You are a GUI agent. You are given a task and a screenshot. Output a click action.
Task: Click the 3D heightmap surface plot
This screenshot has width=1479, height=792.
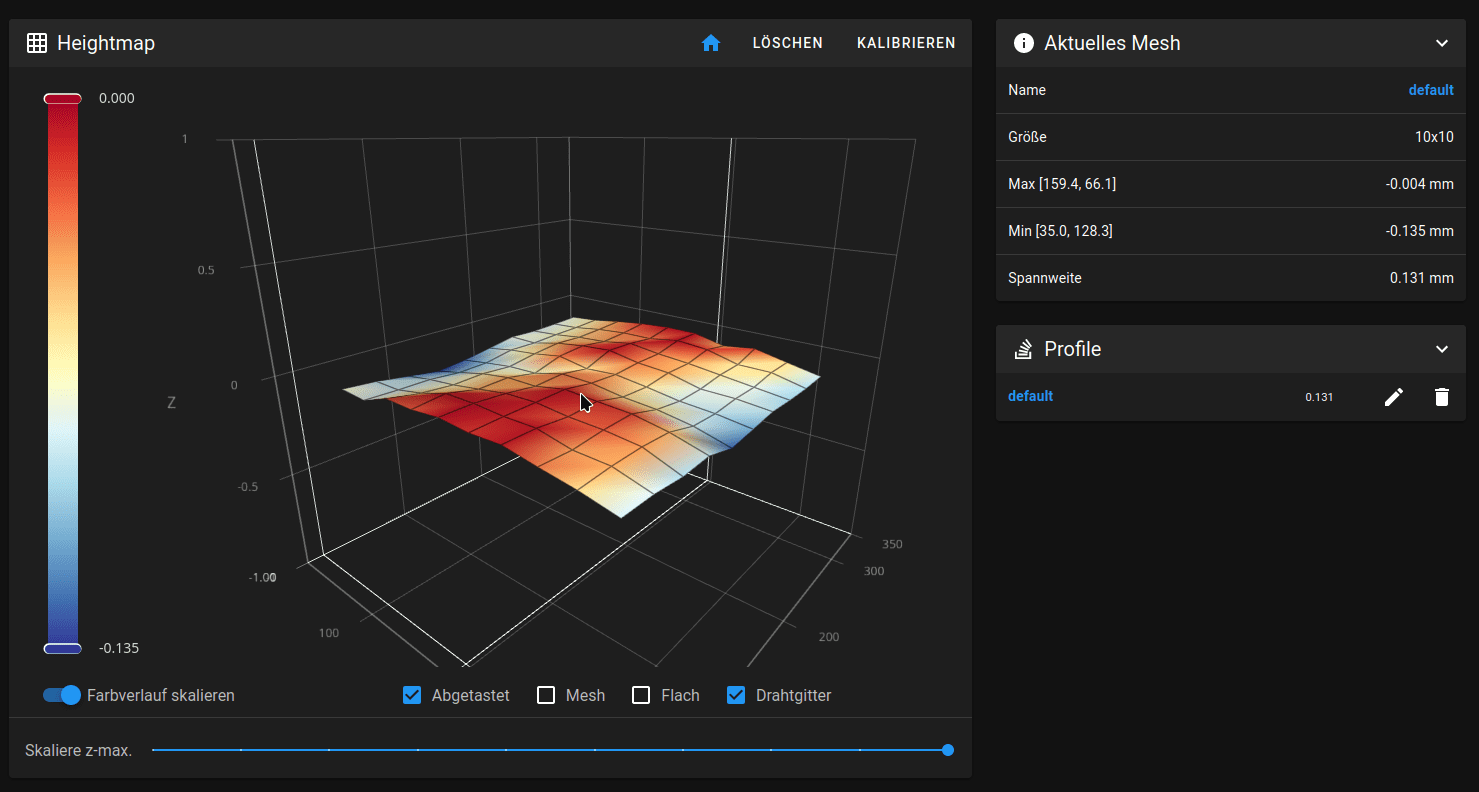[x=582, y=415]
